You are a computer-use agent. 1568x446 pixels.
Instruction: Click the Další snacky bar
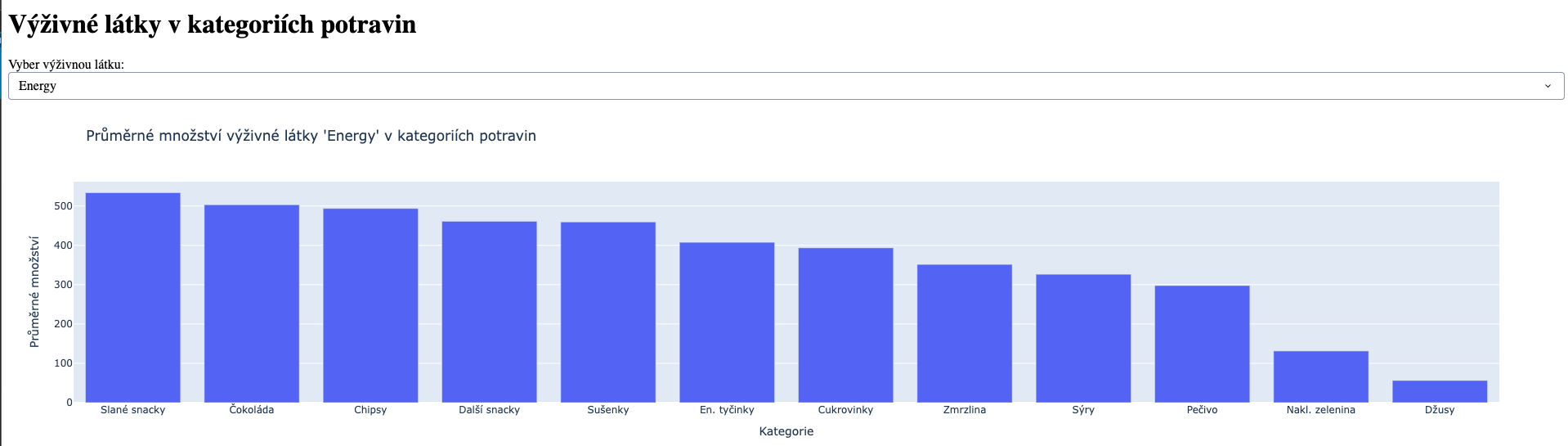tap(489, 312)
